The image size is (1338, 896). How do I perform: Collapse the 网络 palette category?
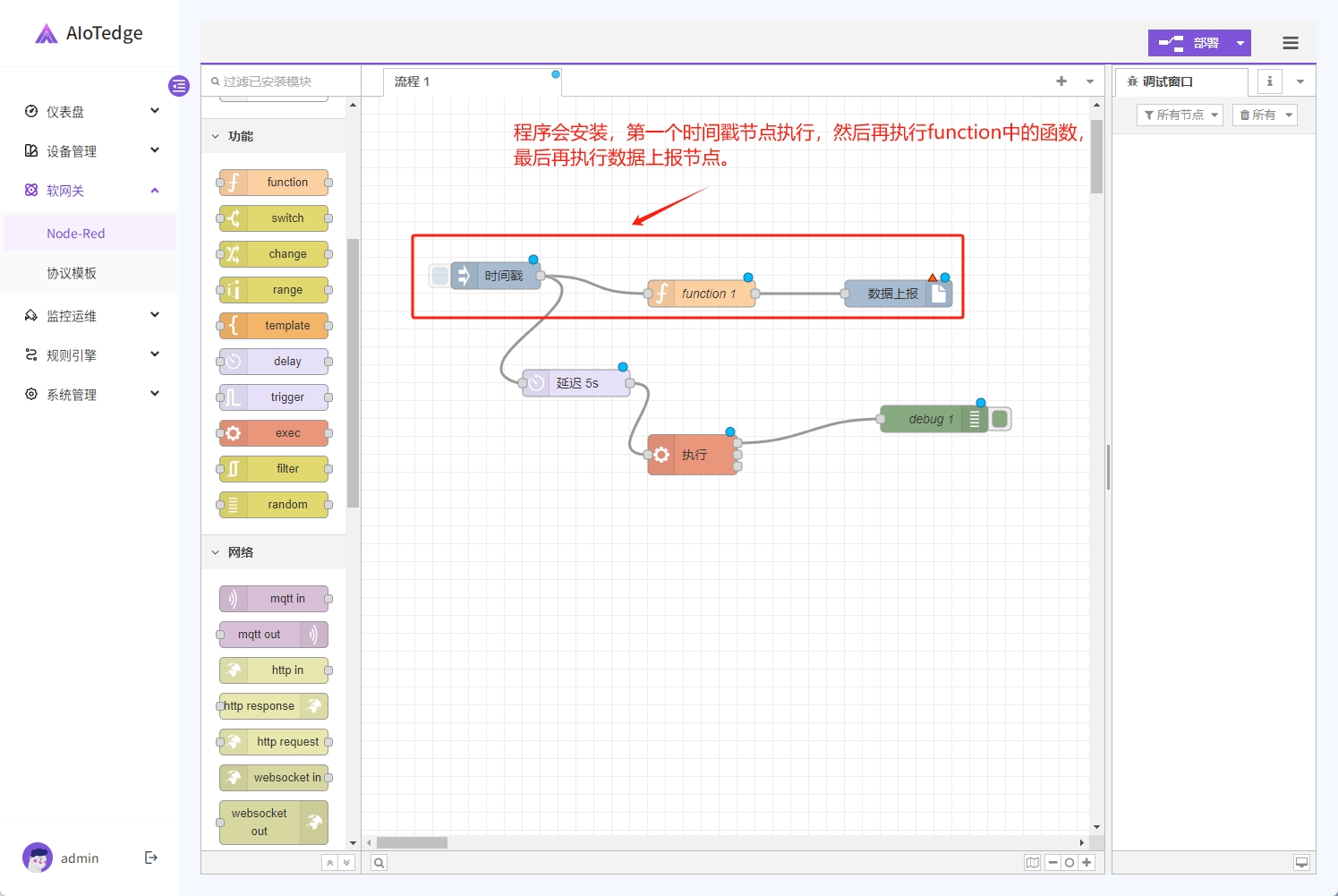[x=216, y=552]
